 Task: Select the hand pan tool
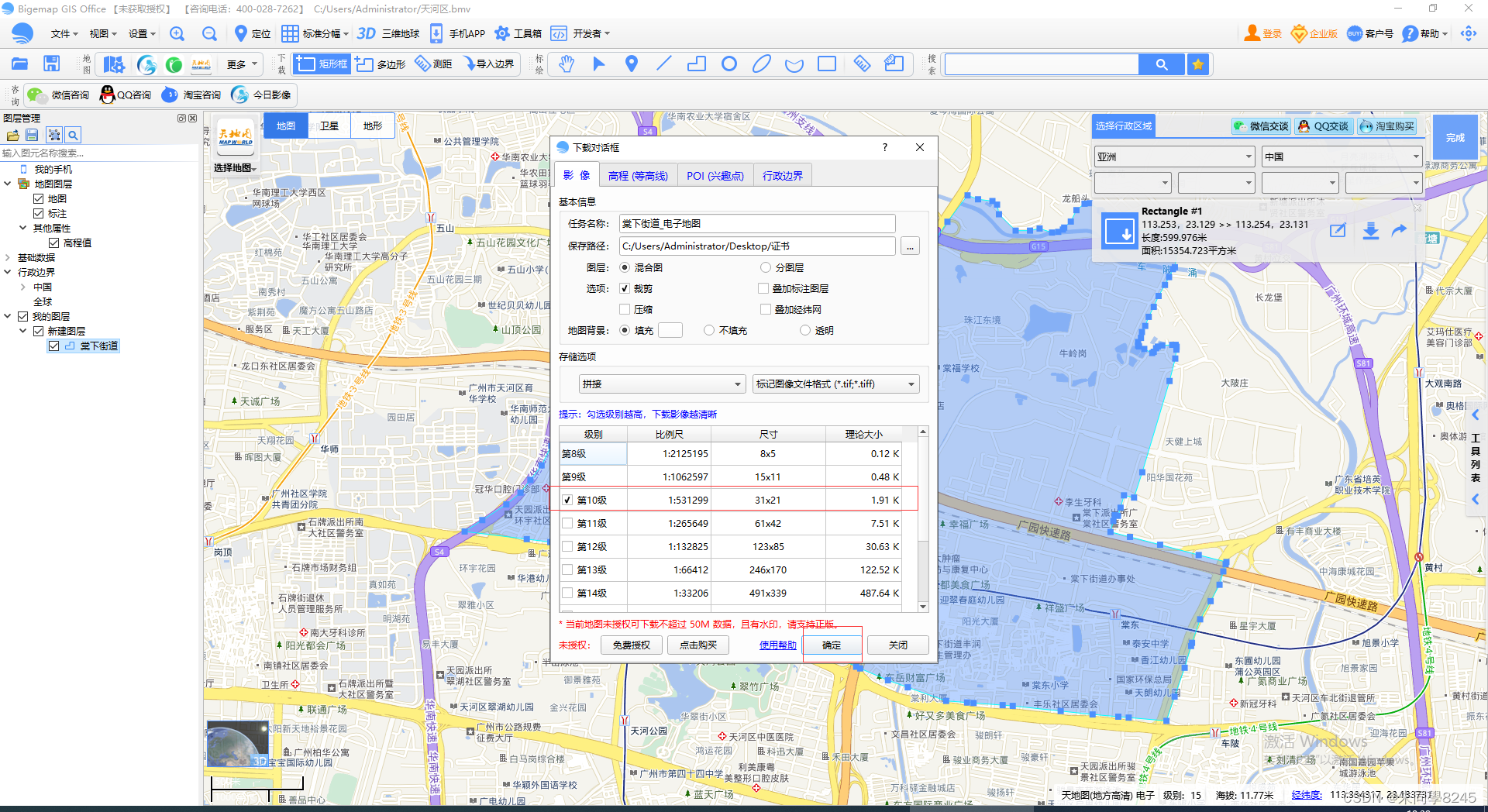pos(567,64)
